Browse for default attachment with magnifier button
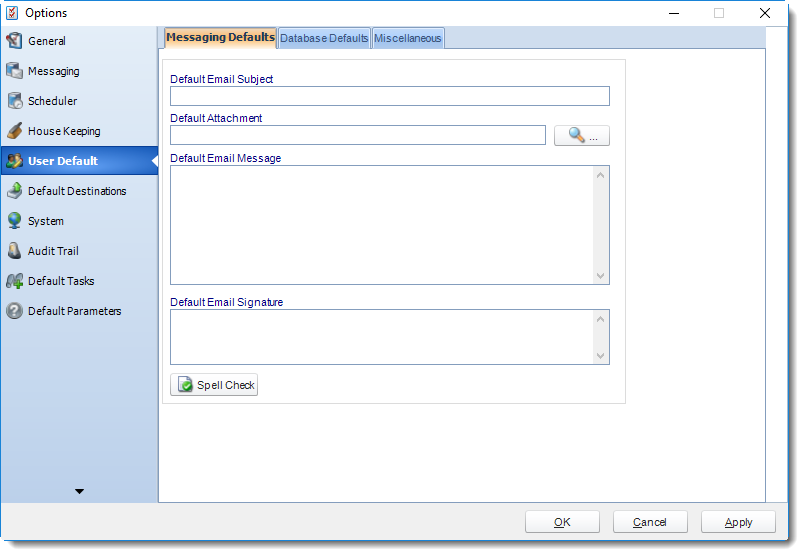 point(581,135)
